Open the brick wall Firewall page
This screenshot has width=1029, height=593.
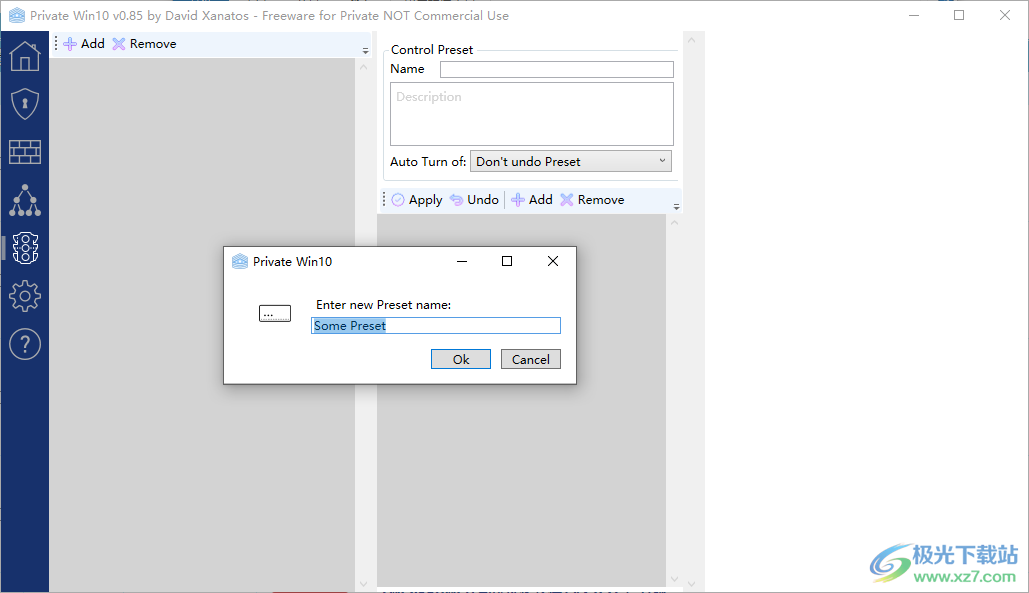(25, 152)
